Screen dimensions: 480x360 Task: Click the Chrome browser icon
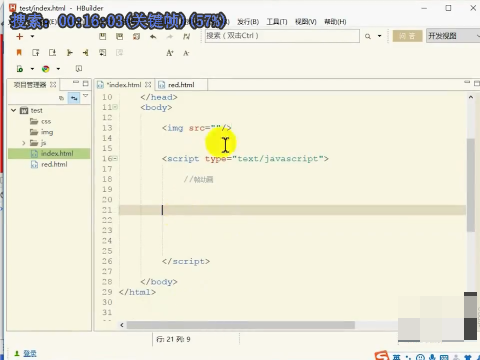(x=46, y=69)
